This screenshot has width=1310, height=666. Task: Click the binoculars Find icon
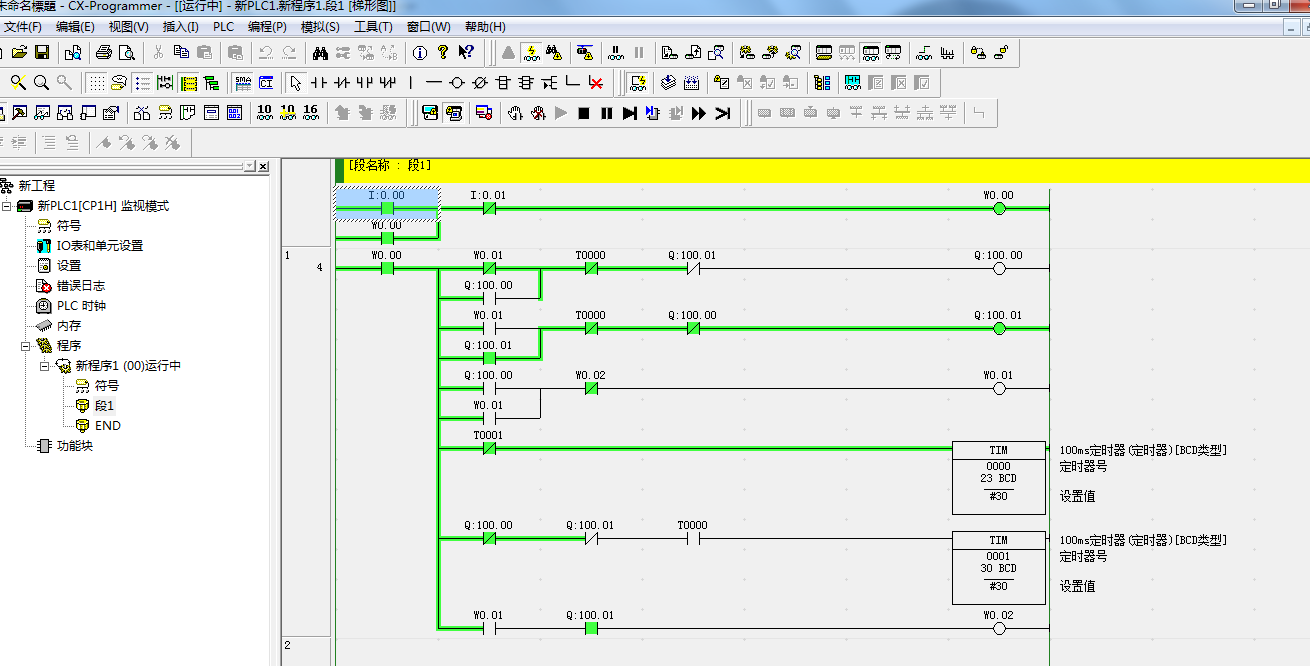(x=320, y=53)
